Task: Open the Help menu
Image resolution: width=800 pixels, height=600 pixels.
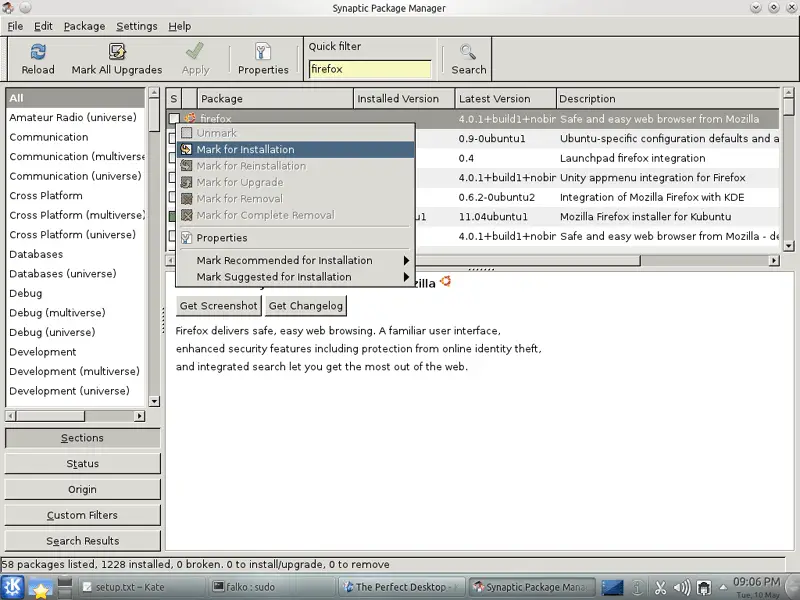Action: (180, 26)
